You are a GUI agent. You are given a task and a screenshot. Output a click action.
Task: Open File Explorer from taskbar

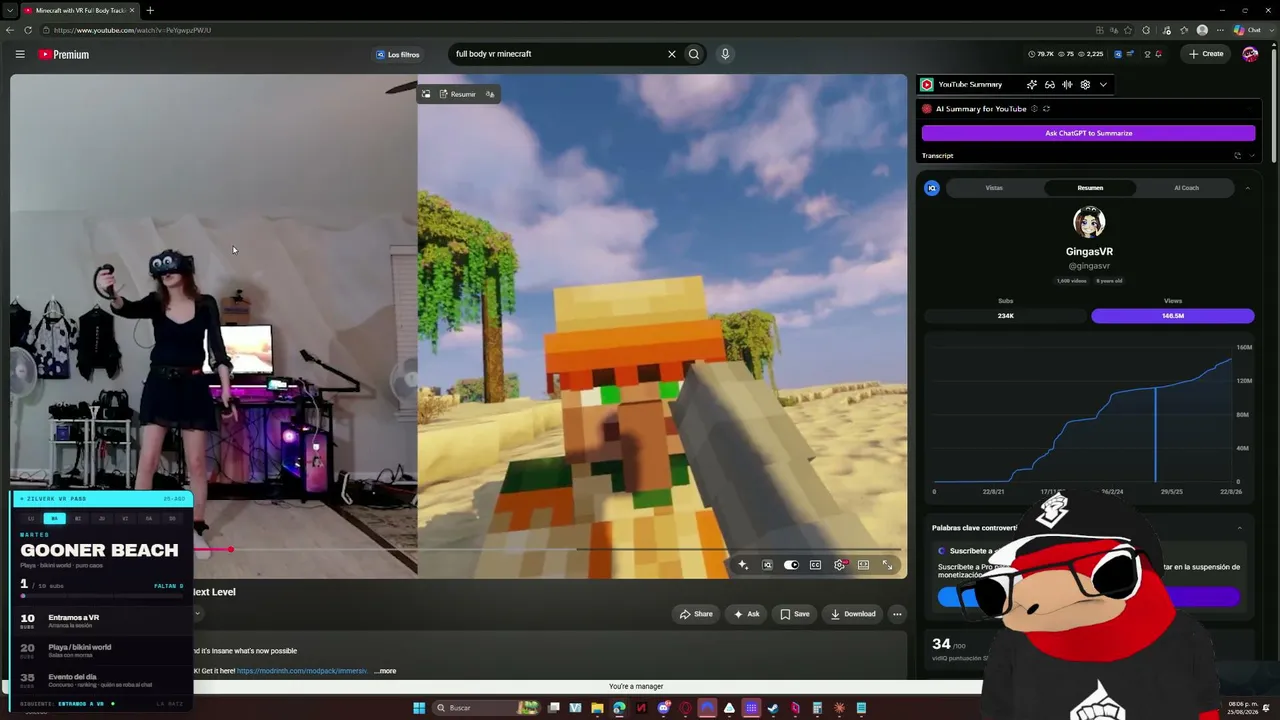597,708
